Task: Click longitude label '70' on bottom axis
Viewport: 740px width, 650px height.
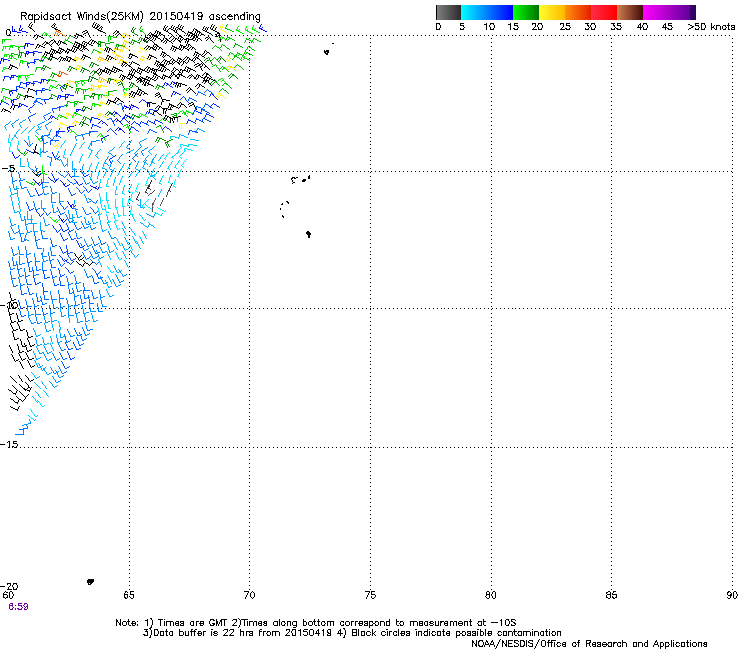Action: point(249,595)
